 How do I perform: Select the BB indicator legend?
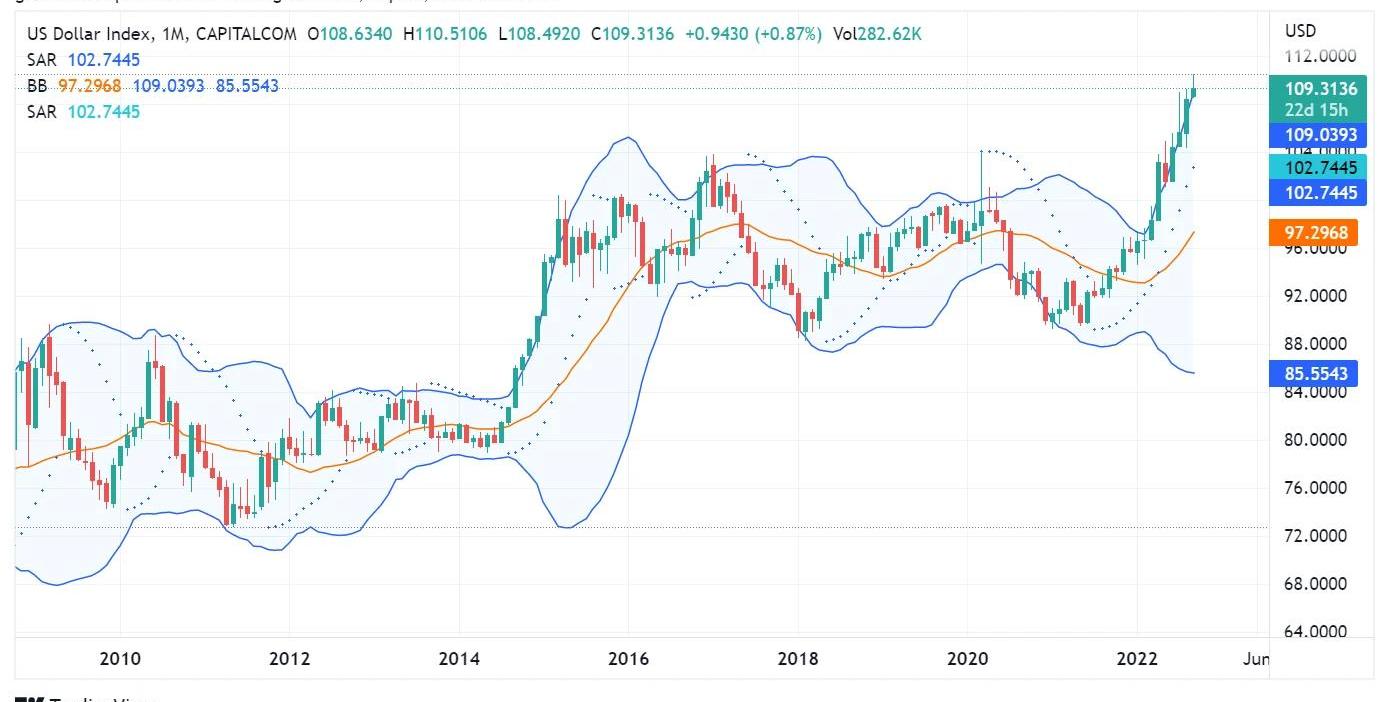coord(37,86)
